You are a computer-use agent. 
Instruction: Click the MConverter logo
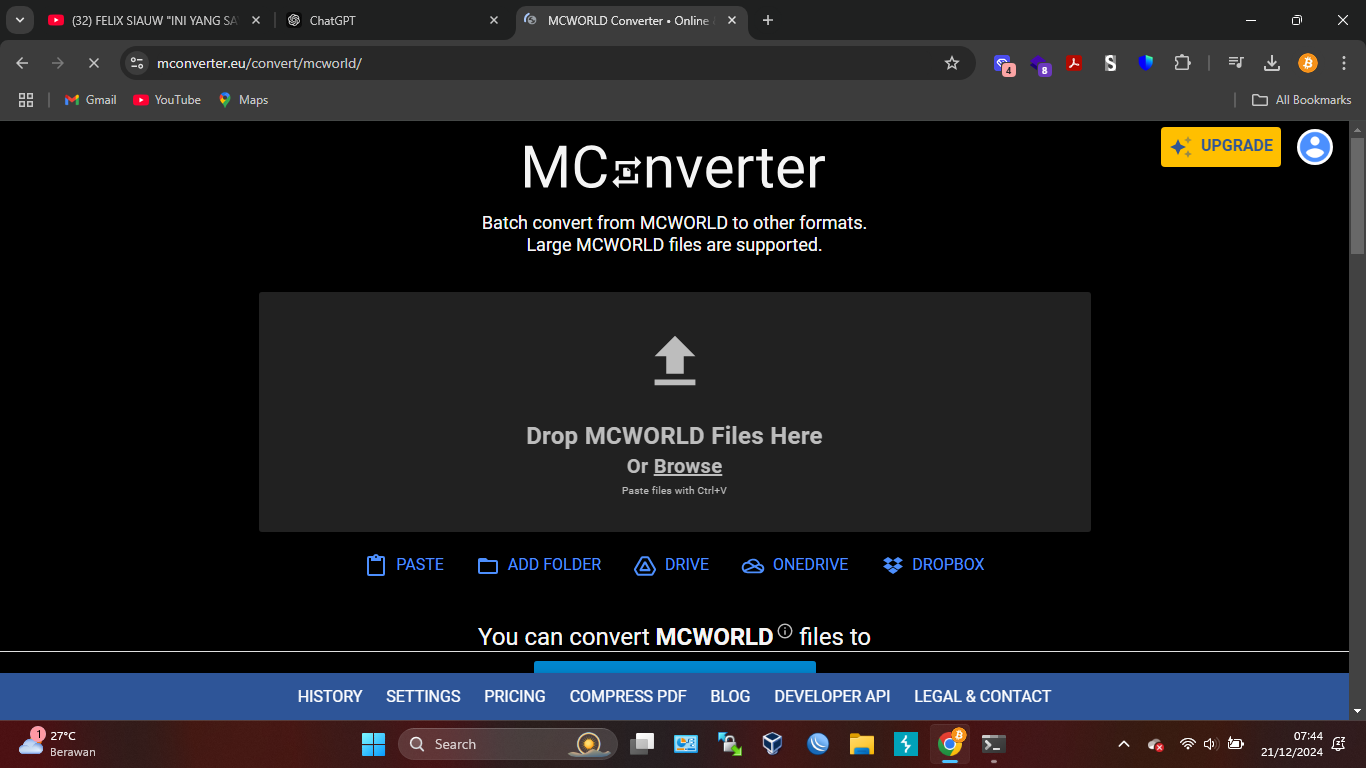tap(674, 168)
